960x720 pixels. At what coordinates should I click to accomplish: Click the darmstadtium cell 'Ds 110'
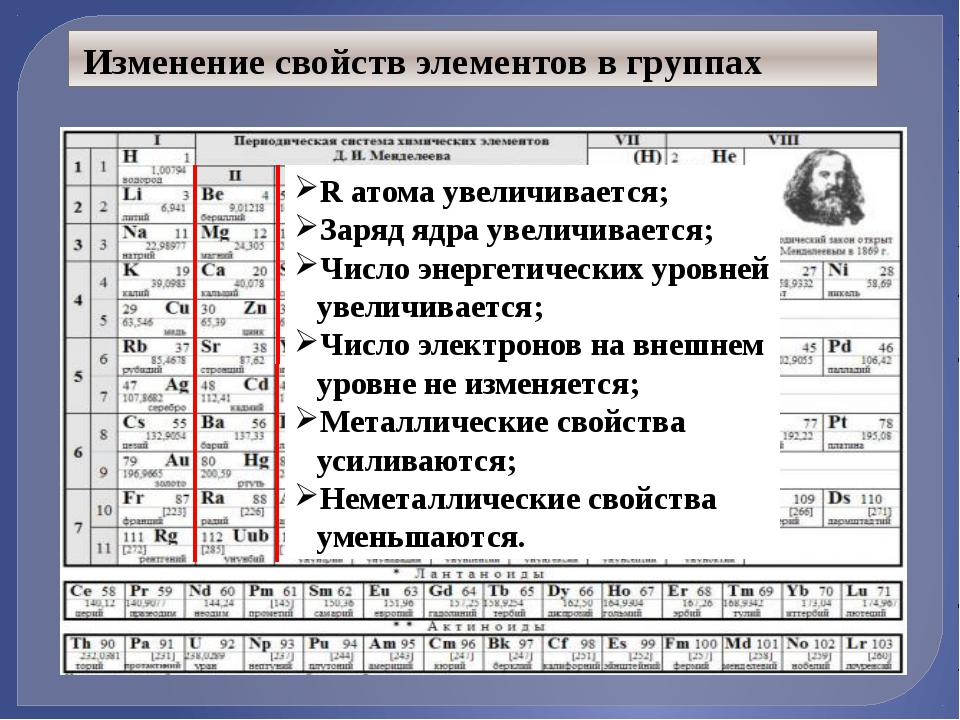click(x=861, y=508)
